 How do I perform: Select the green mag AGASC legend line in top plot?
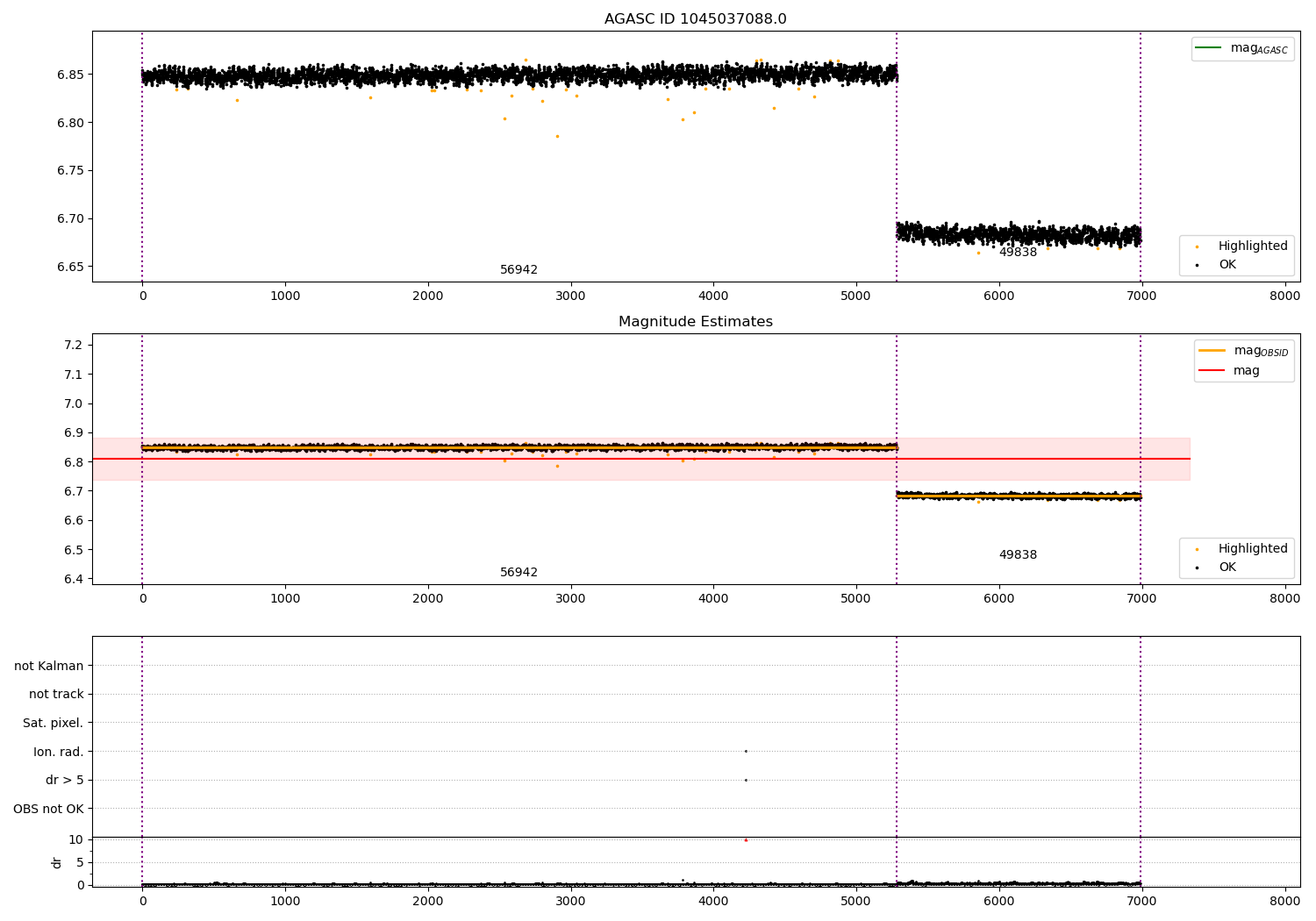coord(1209,48)
